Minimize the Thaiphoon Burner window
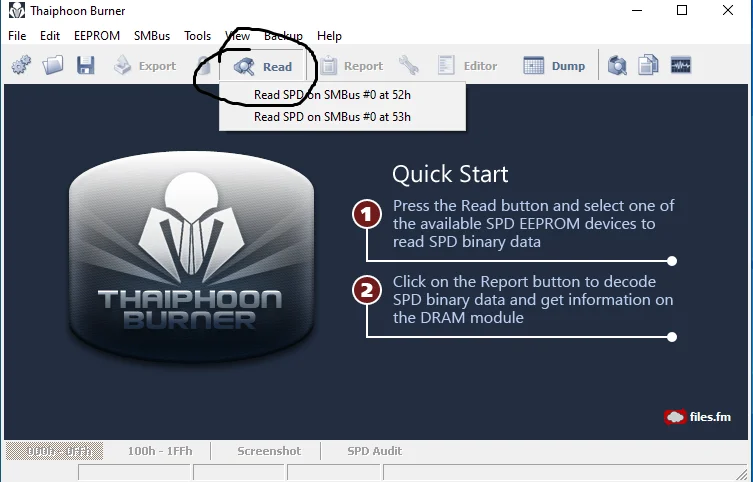The image size is (753, 482). (x=637, y=10)
